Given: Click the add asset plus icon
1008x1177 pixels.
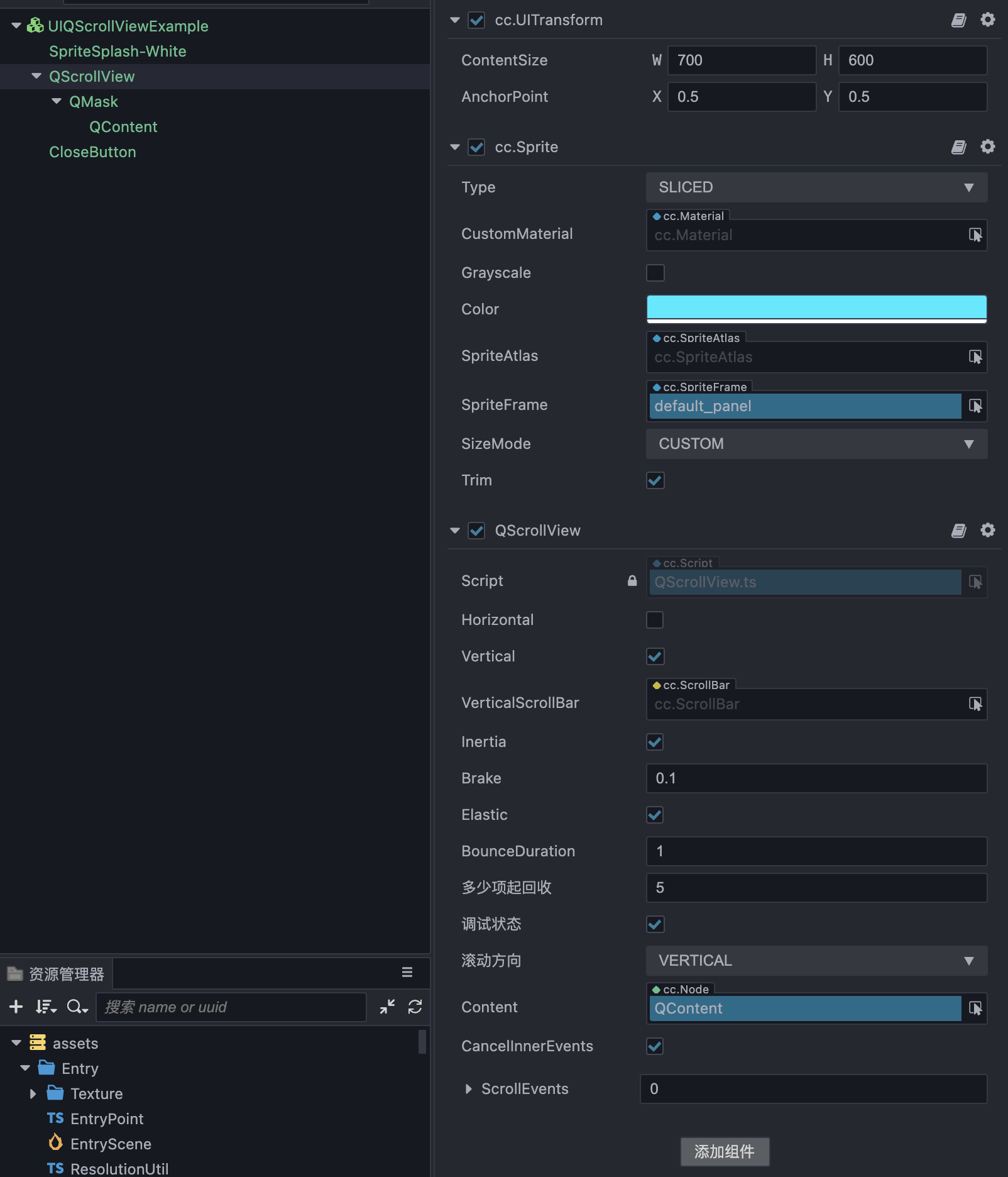Looking at the screenshot, I should (16, 1007).
